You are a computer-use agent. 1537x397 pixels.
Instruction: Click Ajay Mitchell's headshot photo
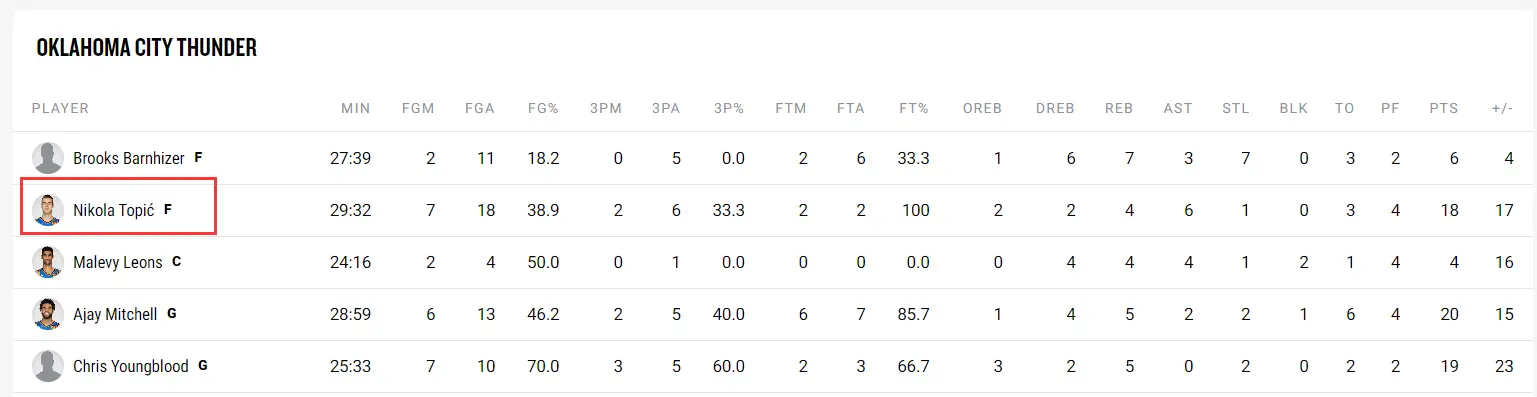48,314
